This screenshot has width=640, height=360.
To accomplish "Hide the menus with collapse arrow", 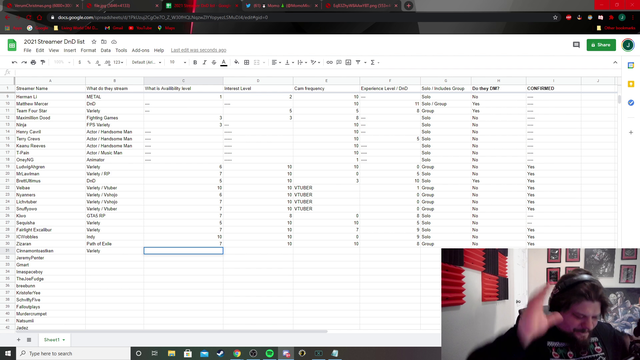I will 615,62.
